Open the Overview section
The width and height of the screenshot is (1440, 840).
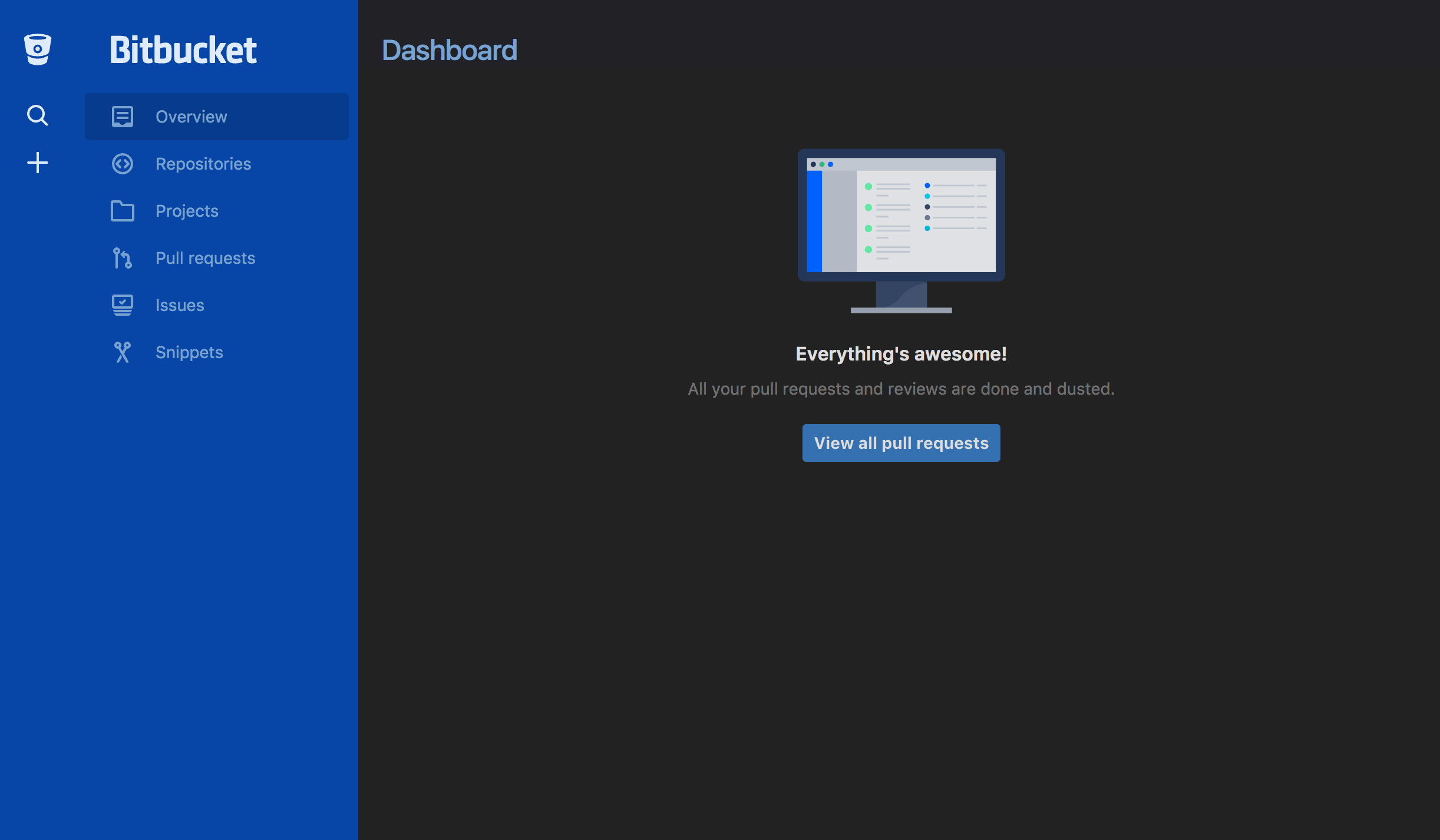point(191,116)
